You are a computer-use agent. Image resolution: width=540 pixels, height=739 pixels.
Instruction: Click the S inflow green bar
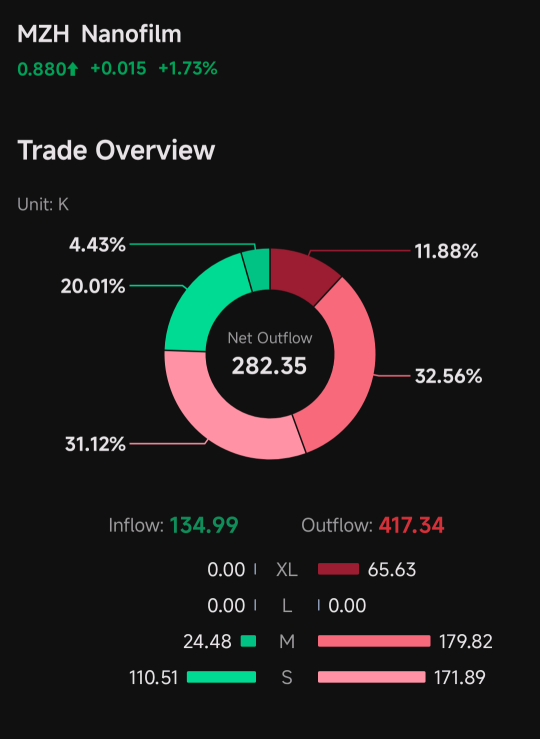coord(221,677)
